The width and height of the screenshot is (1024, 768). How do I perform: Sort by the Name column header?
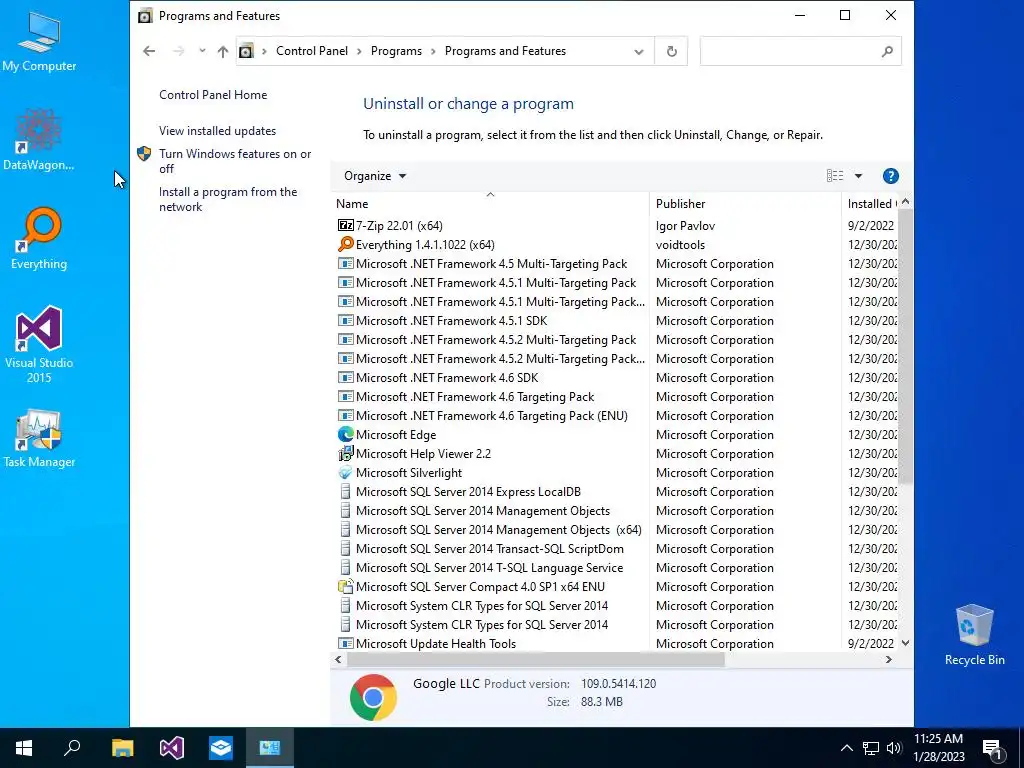[x=490, y=203]
